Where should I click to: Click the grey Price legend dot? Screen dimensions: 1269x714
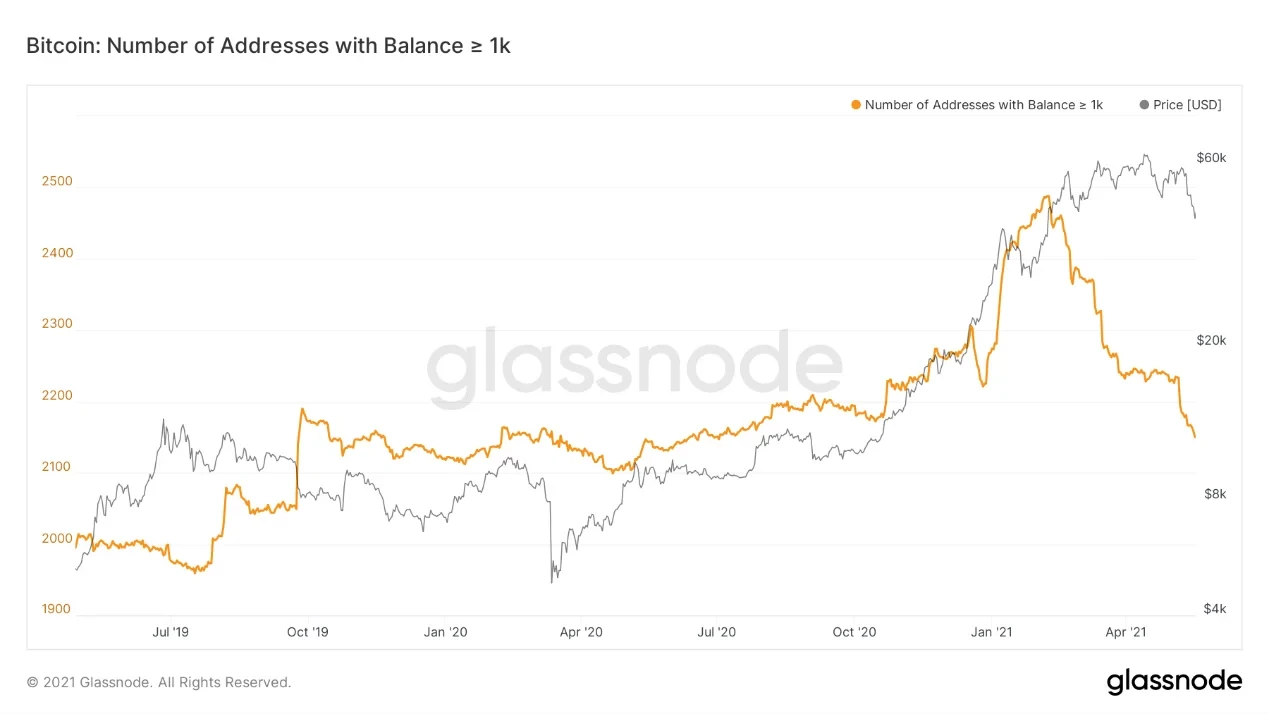tap(1144, 105)
